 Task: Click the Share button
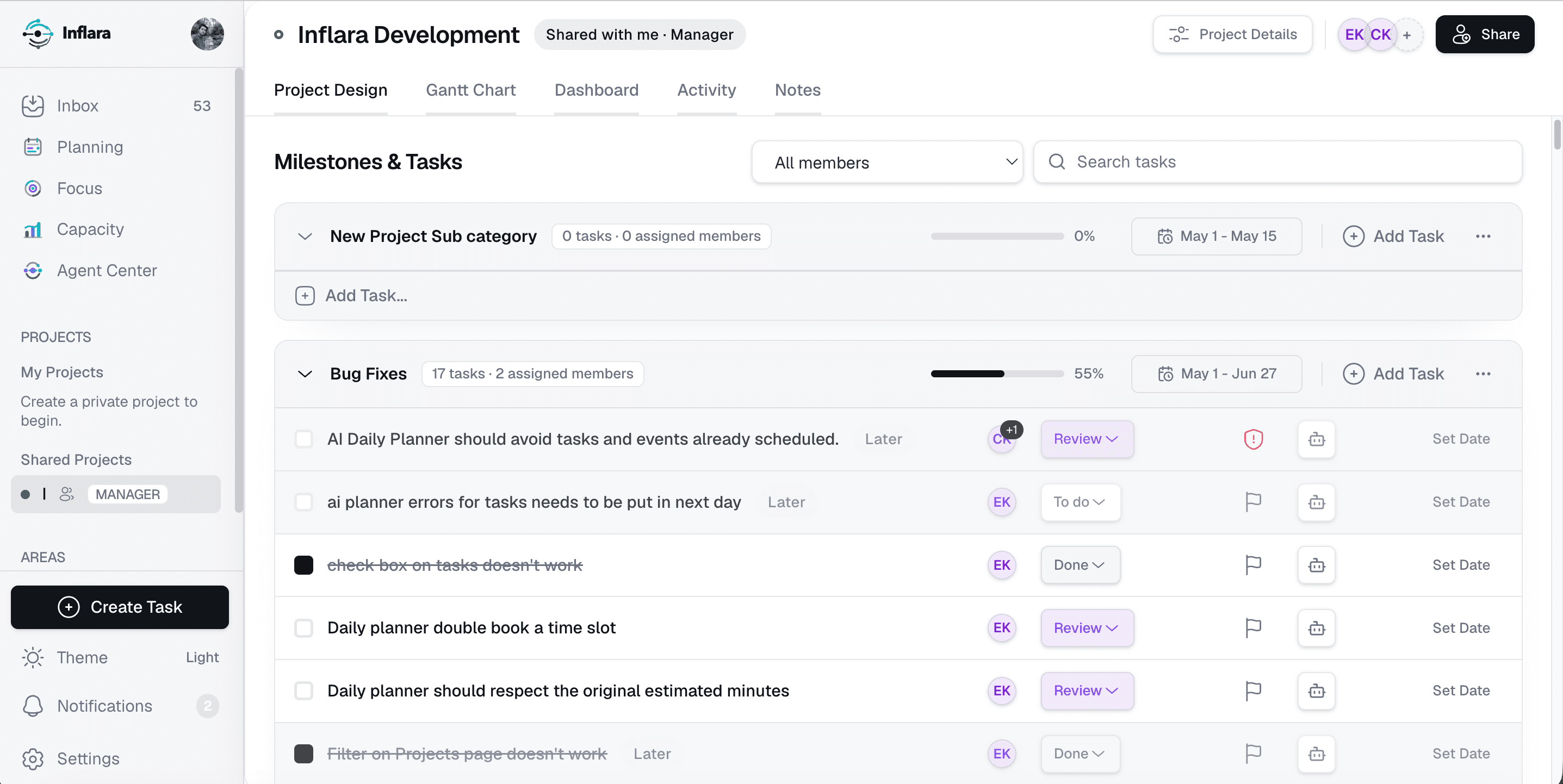pyautogui.click(x=1484, y=35)
